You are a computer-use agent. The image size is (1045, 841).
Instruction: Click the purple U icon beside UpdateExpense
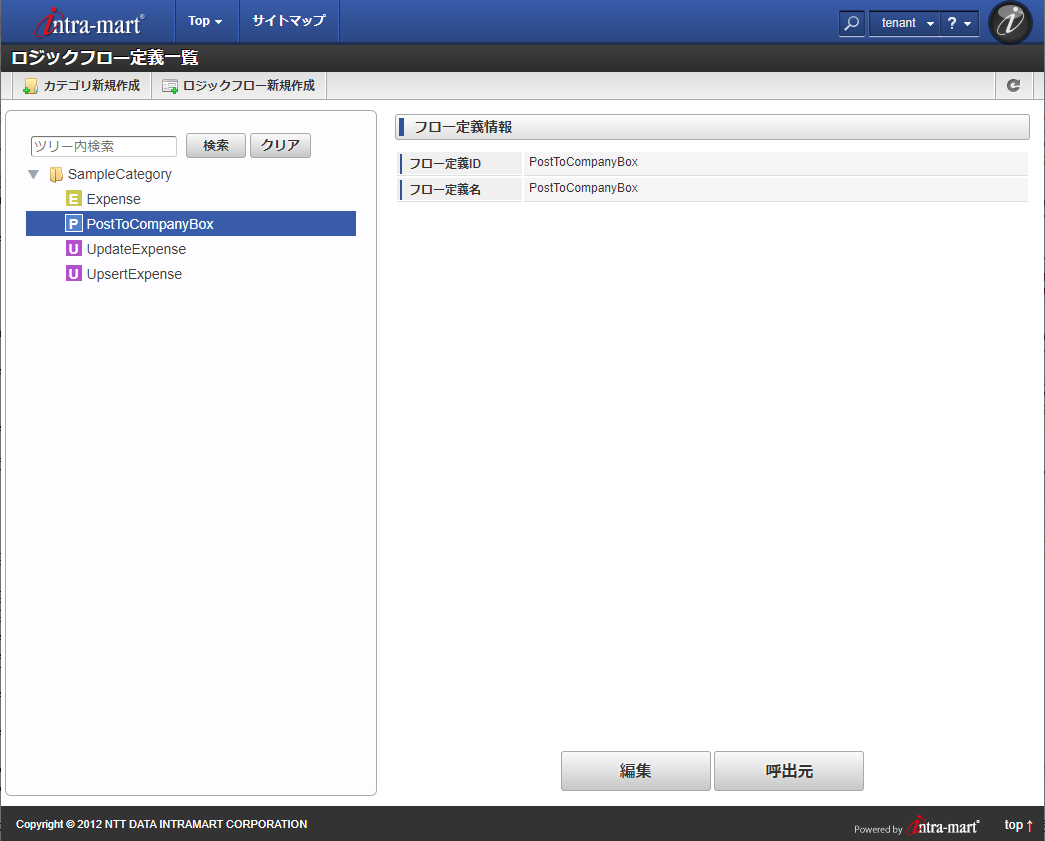[x=73, y=249]
